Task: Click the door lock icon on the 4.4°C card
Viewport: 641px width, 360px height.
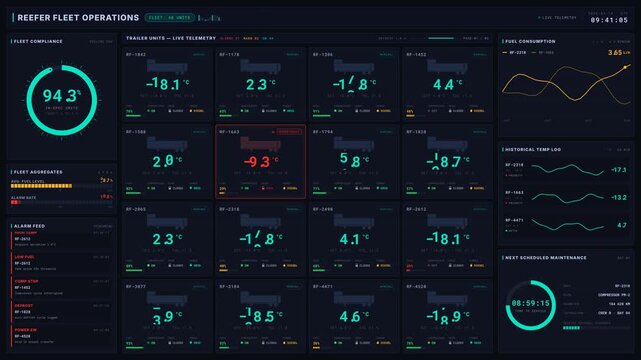Action: 450,111
